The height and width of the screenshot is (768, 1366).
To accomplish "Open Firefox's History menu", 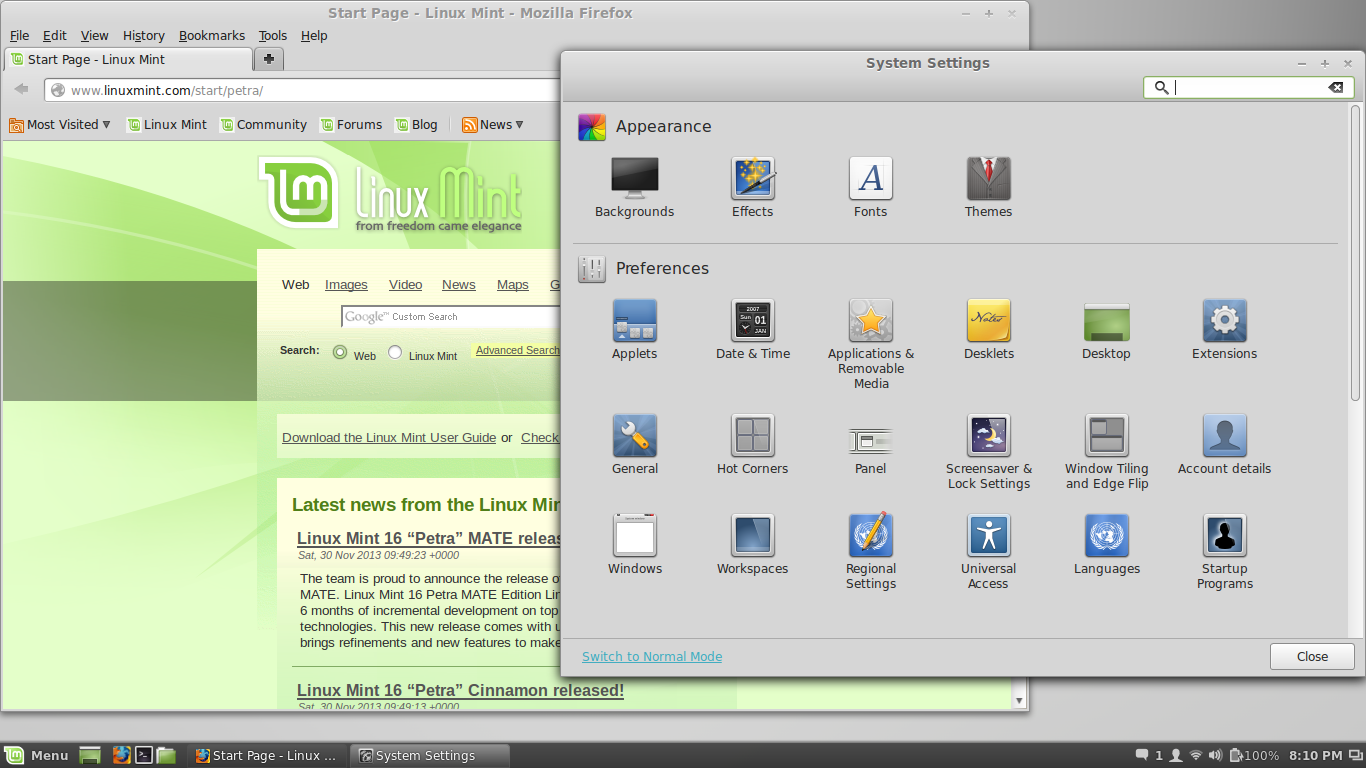I will coord(143,36).
